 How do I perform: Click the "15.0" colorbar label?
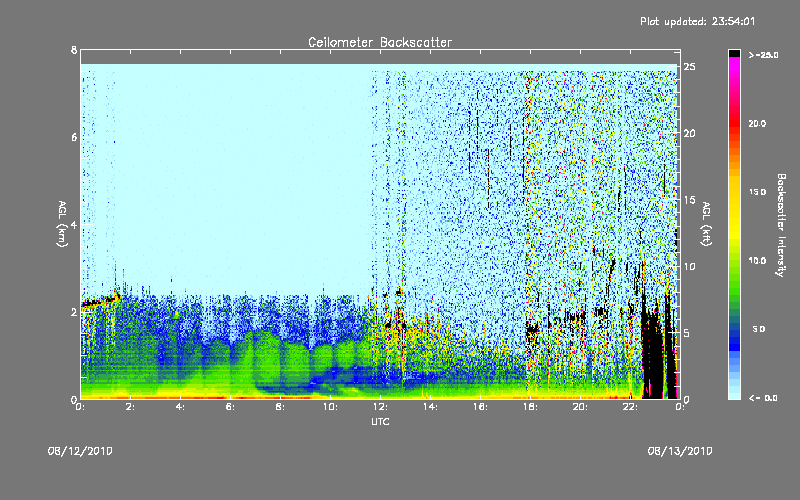(757, 192)
